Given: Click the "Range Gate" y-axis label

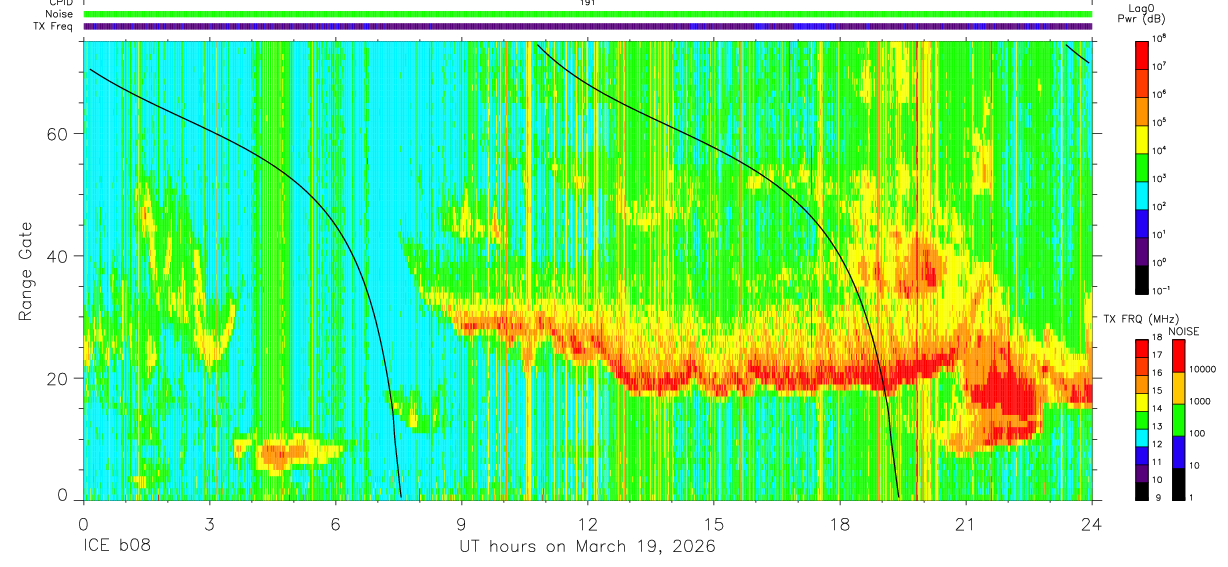Looking at the screenshot, I should [26, 272].
